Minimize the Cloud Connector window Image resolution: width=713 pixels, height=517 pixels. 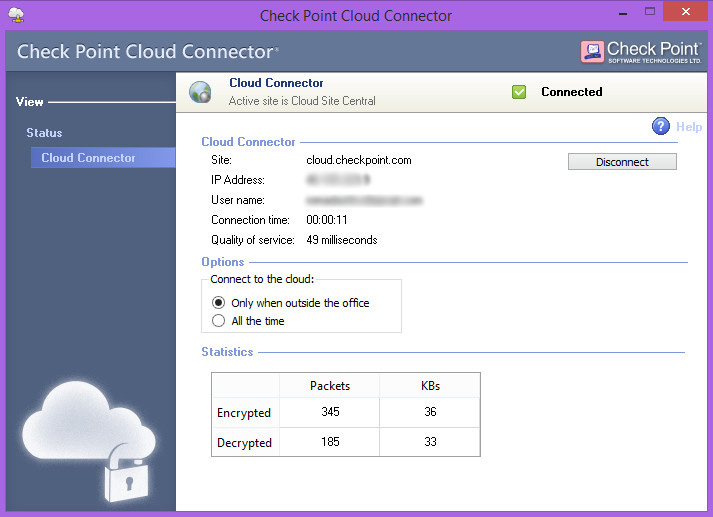tap(623, 13)
